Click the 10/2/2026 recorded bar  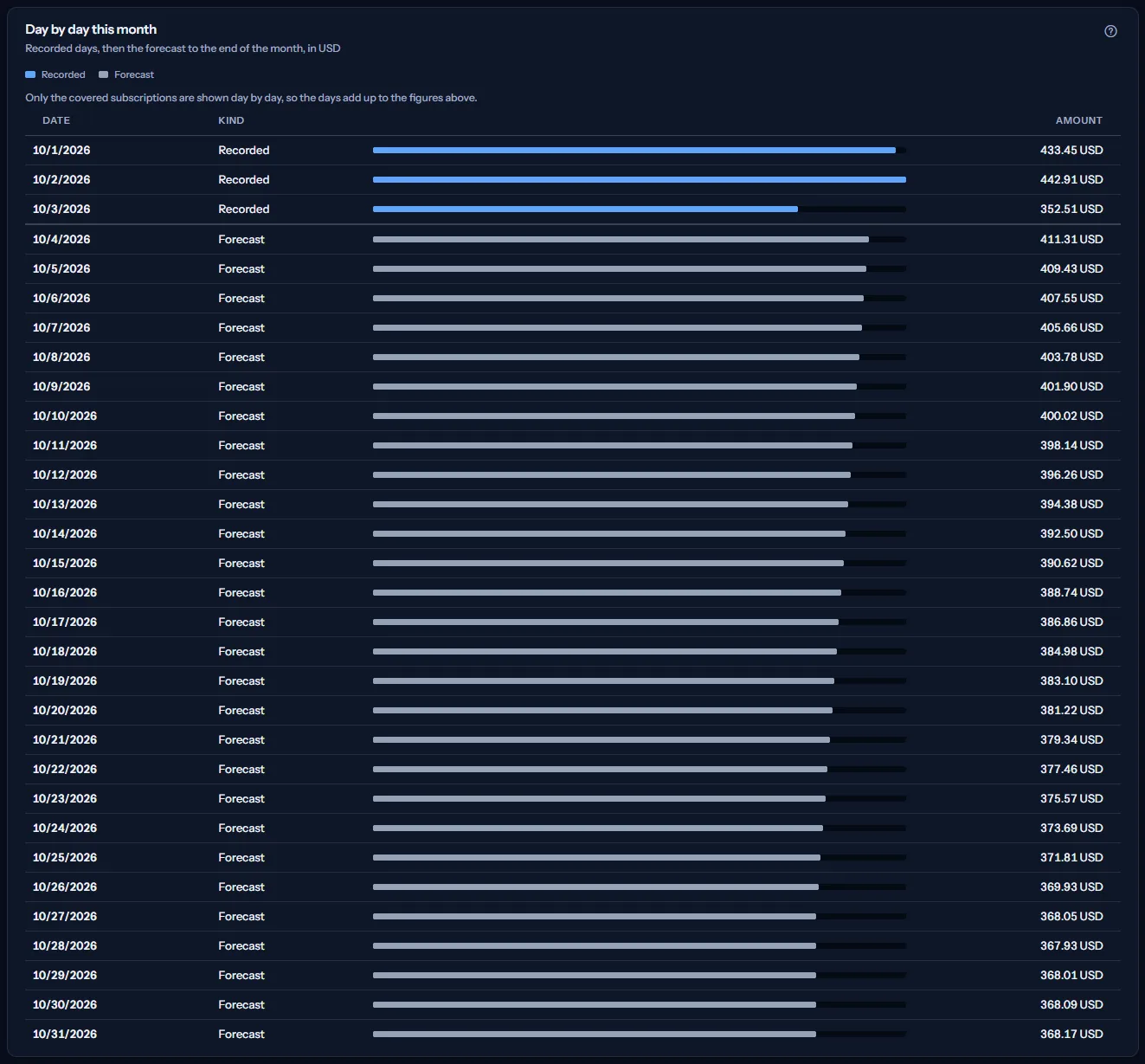coord(640,180)
